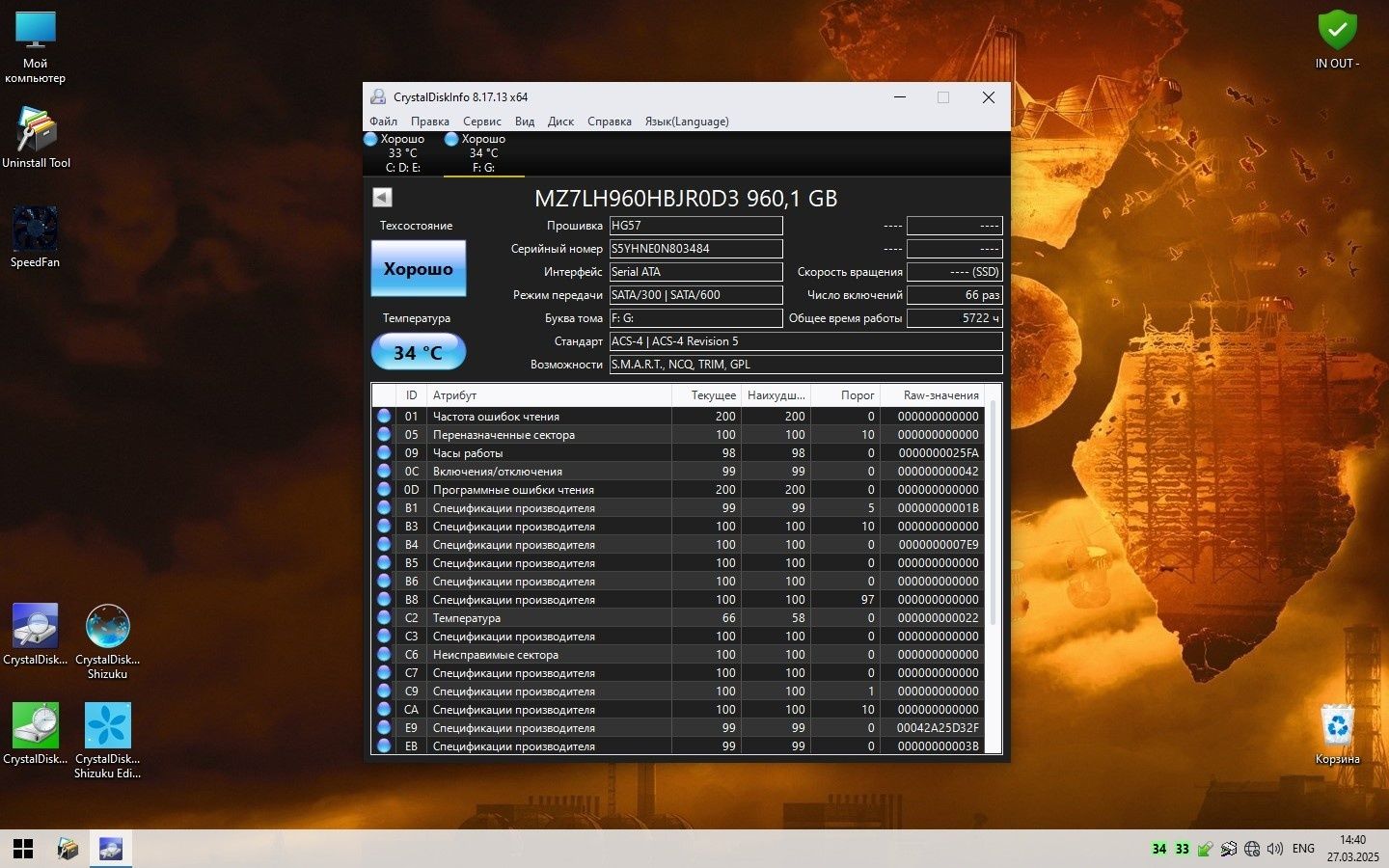Viewport: 1389px width, 868px height.
Task: Click the Хорошо health status button
Action: pyautogui.click(x=419, y=268)
